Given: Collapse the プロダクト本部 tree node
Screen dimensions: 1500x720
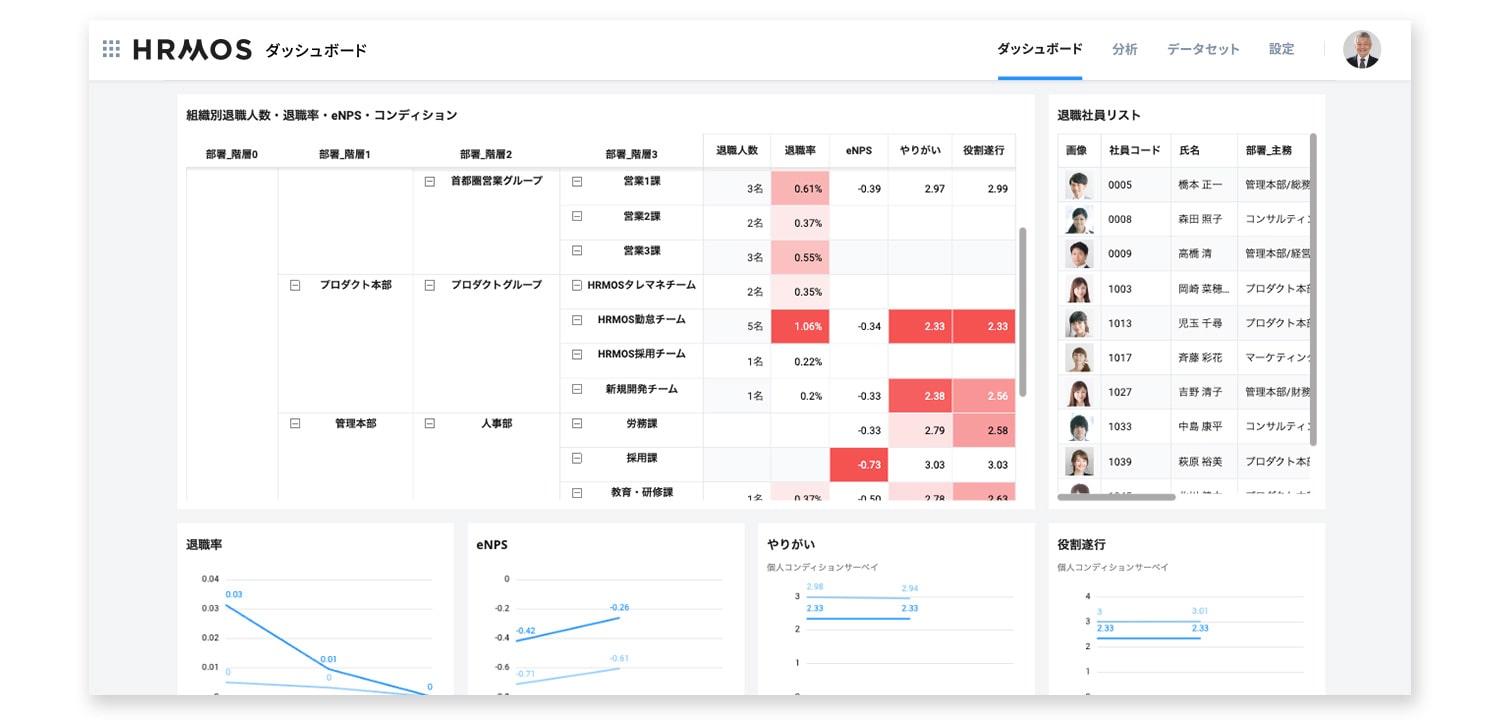Looking at the screenshot, I should click(294, 285).
